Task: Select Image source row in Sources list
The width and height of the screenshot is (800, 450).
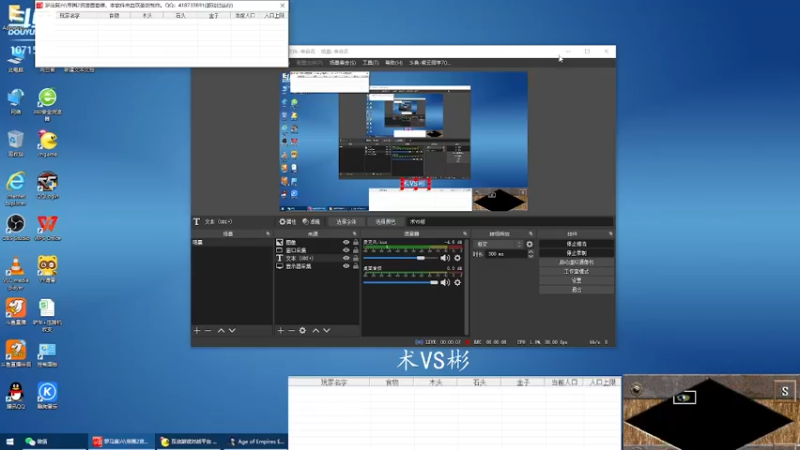Action: coord(316,242)
